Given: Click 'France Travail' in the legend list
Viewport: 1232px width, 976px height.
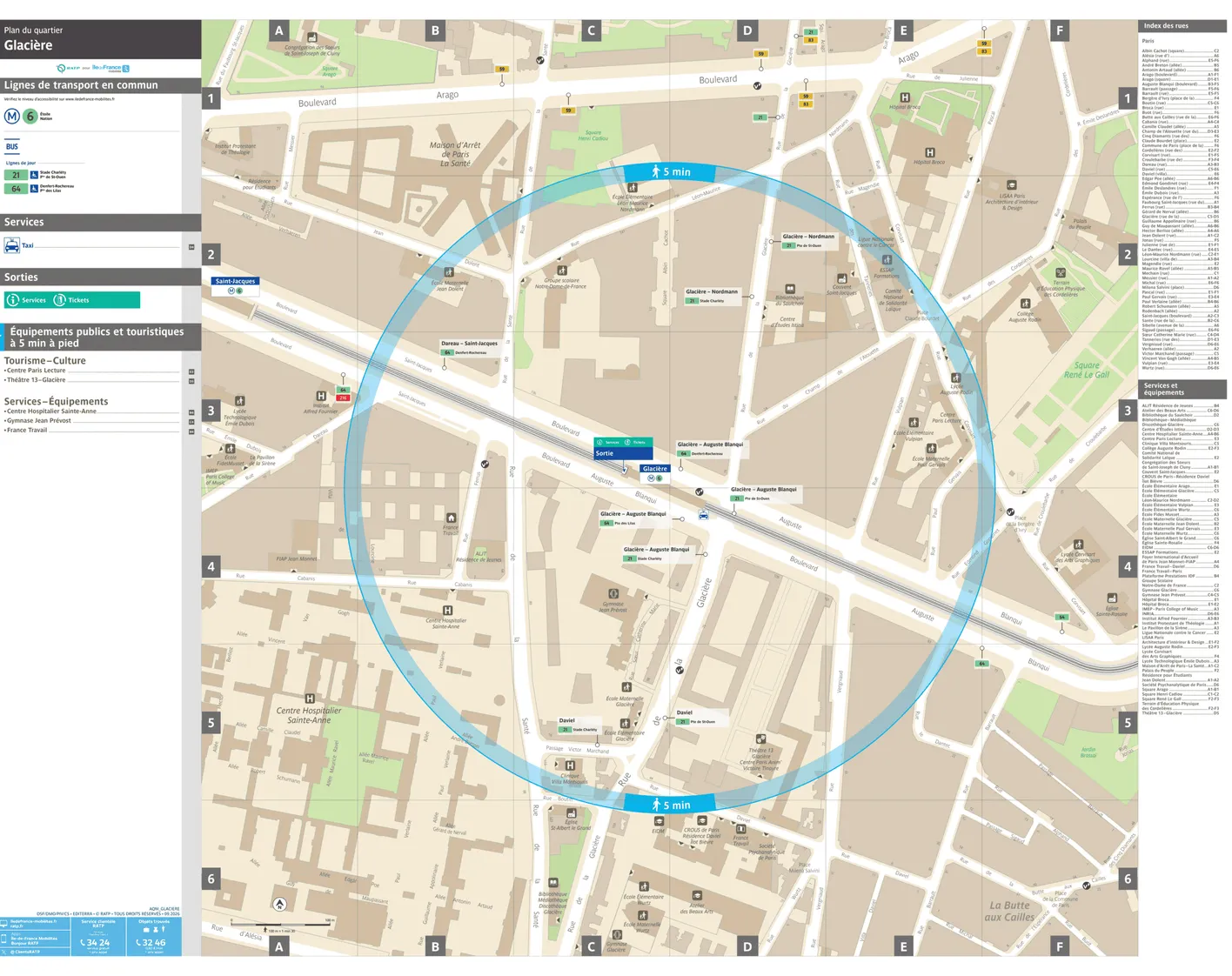Looking at the screenshot, I should click(26, 431).
